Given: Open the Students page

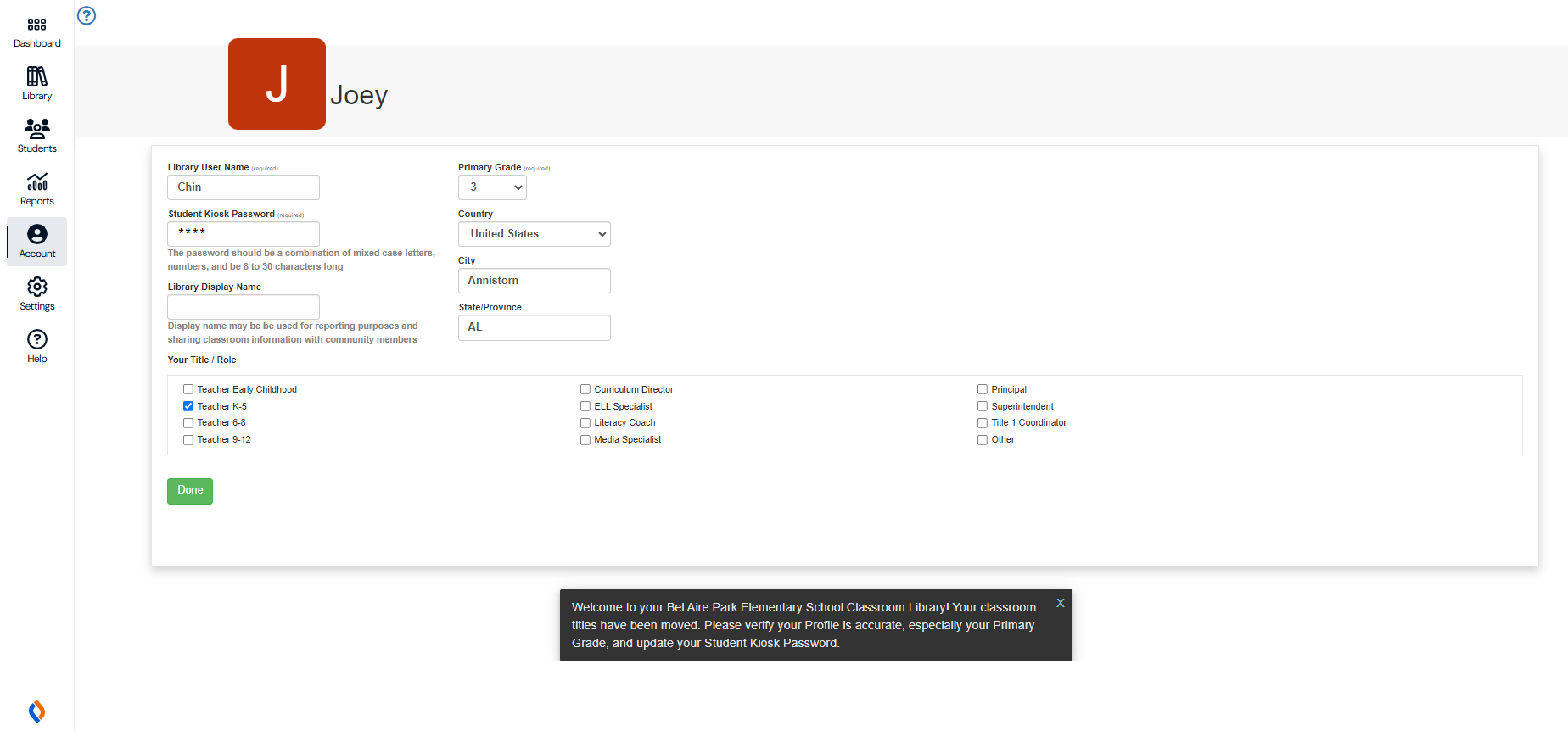Looking at the screenshot, I should 36,137.
